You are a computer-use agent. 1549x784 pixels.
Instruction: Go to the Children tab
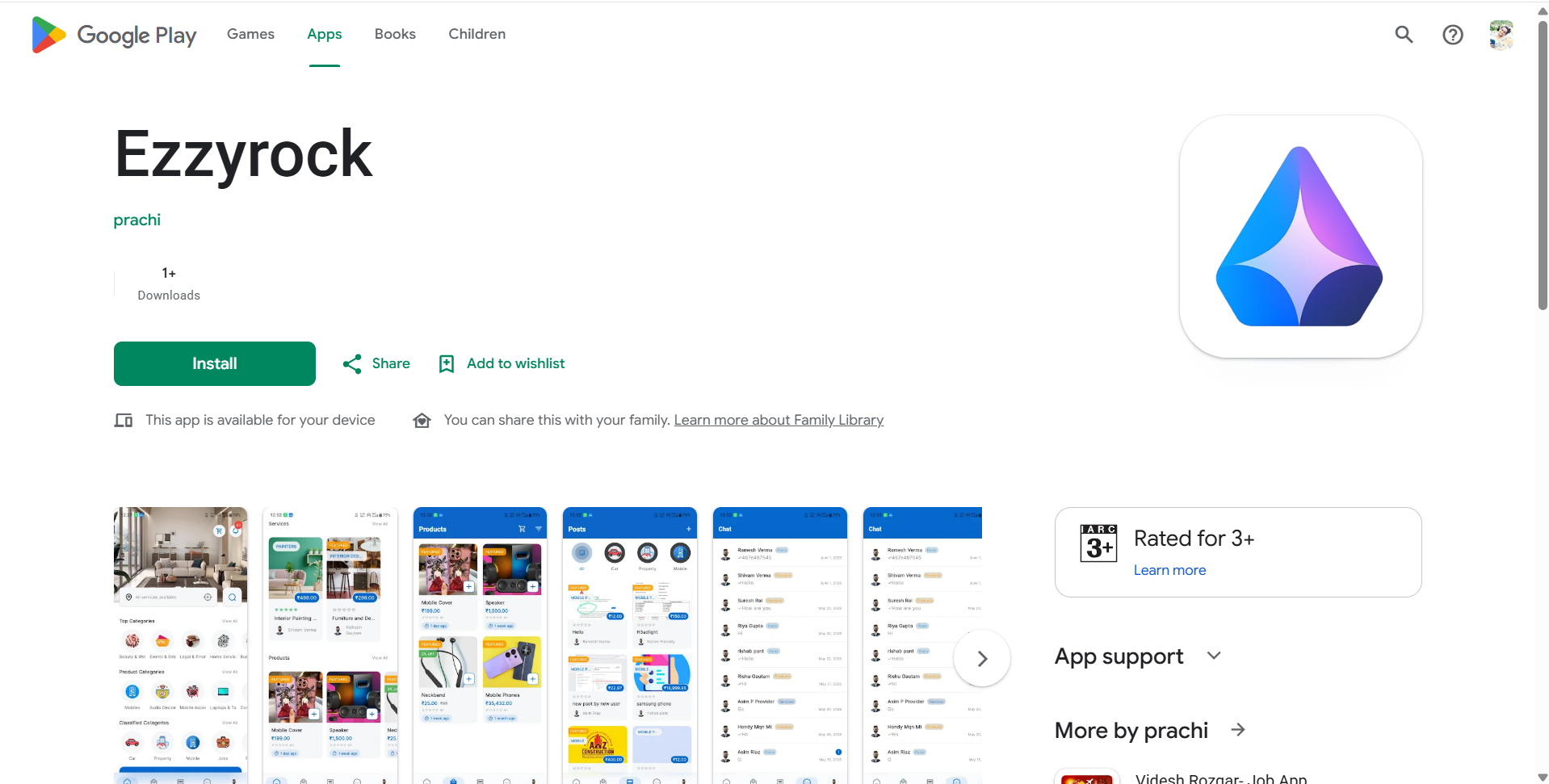point(476,34)
